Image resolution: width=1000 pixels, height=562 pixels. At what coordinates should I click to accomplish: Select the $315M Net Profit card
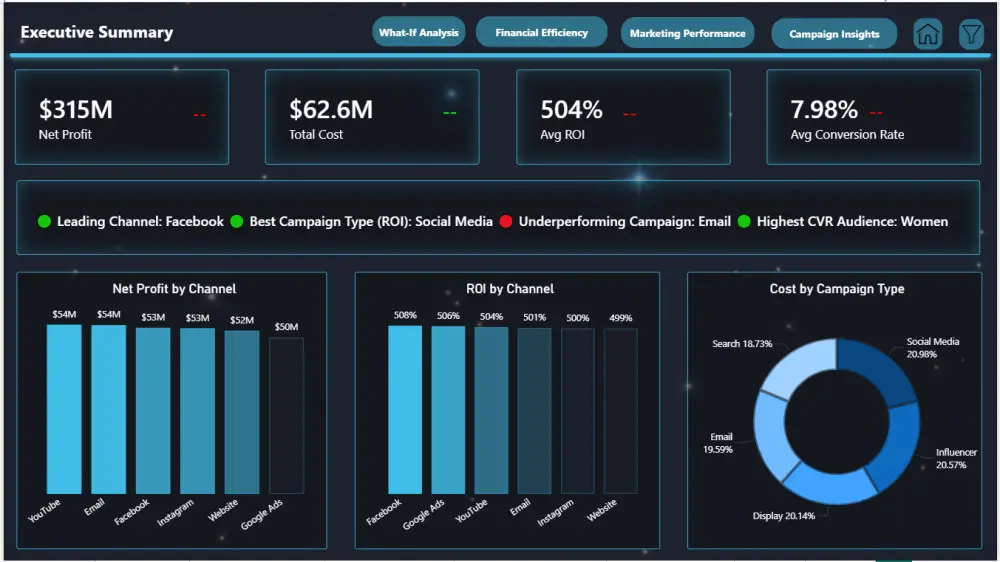click(122, 117)
